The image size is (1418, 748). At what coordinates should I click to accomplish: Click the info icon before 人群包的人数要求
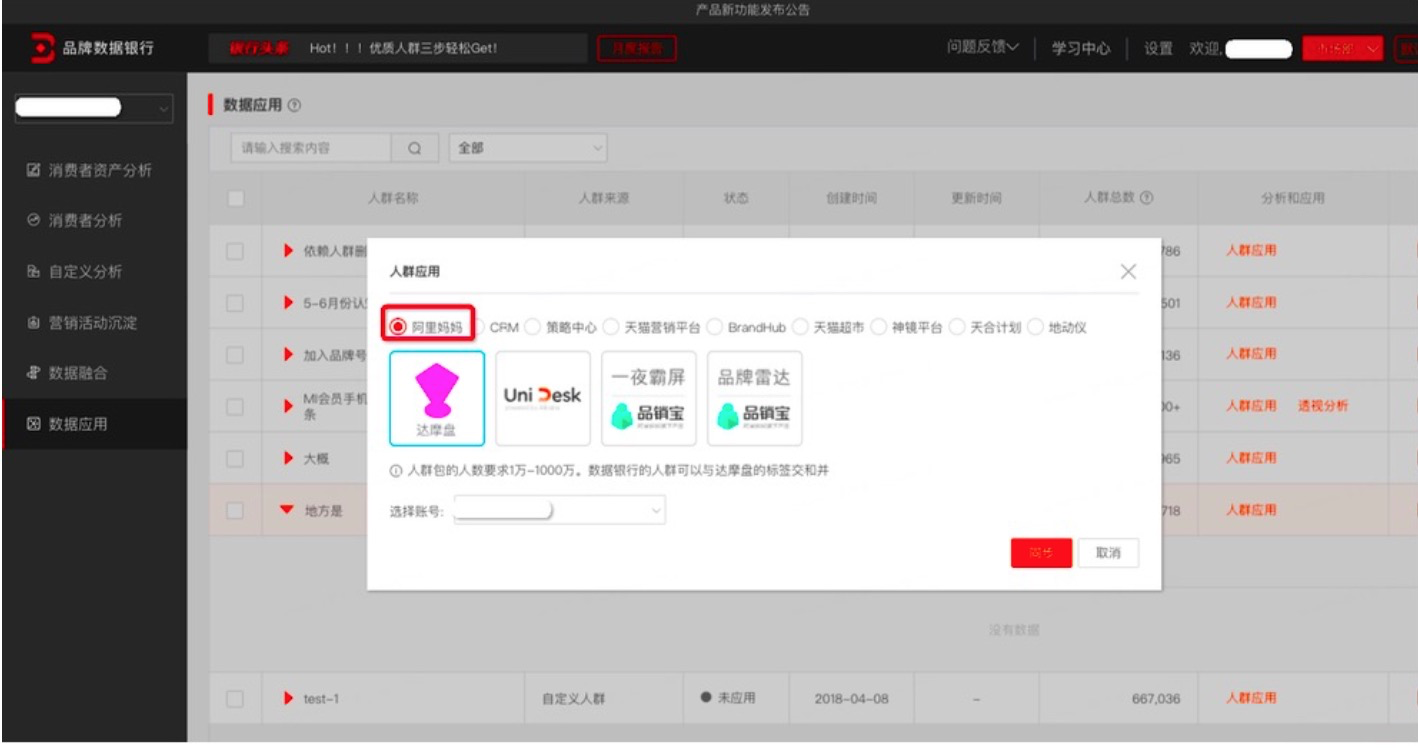(x=396, y=470)
